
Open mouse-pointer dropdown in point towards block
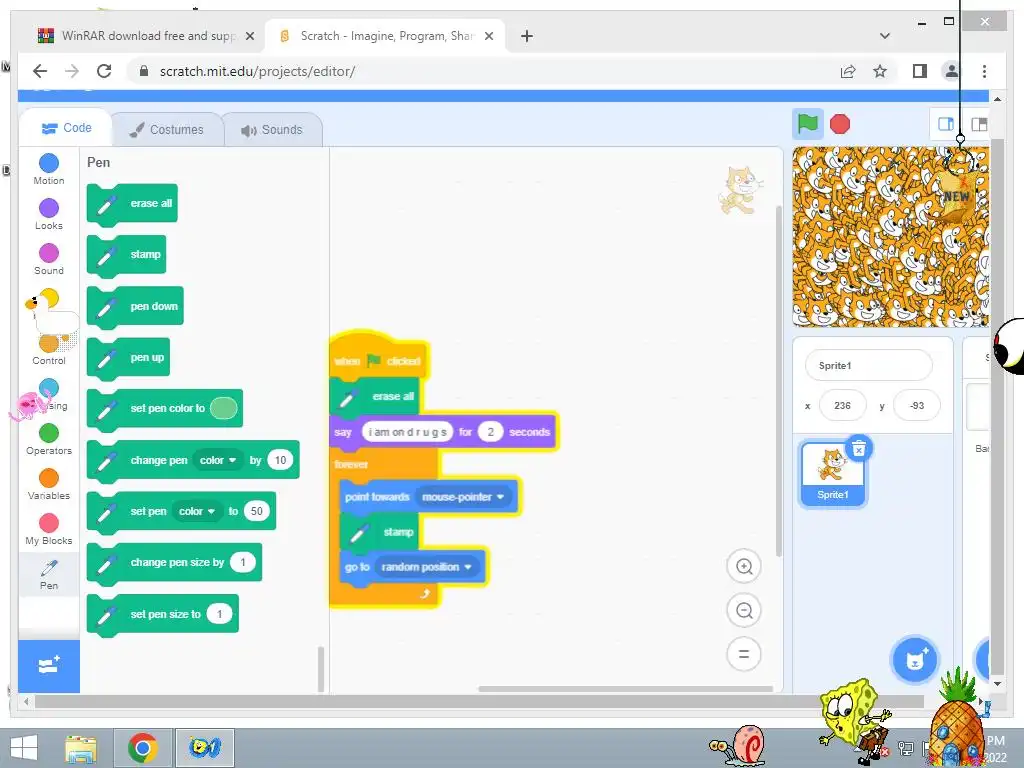click(x=463, y=497)
